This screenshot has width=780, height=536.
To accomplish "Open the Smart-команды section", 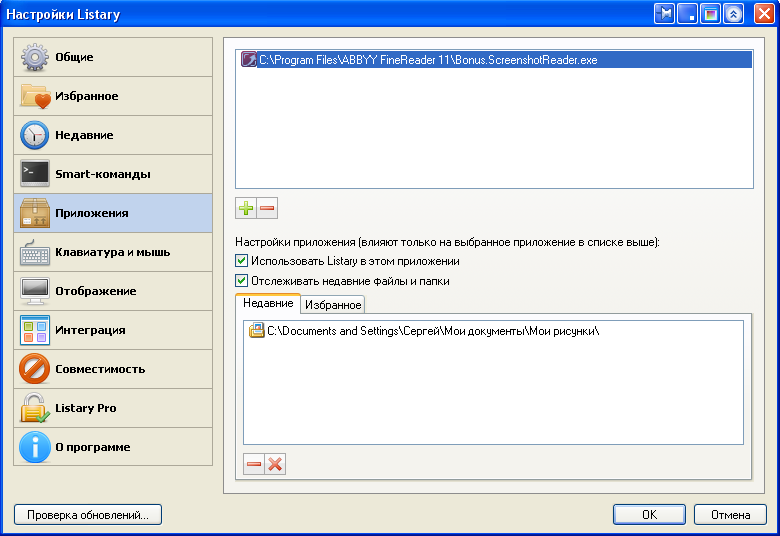I will pyautogui.click(x=113, y=174).
